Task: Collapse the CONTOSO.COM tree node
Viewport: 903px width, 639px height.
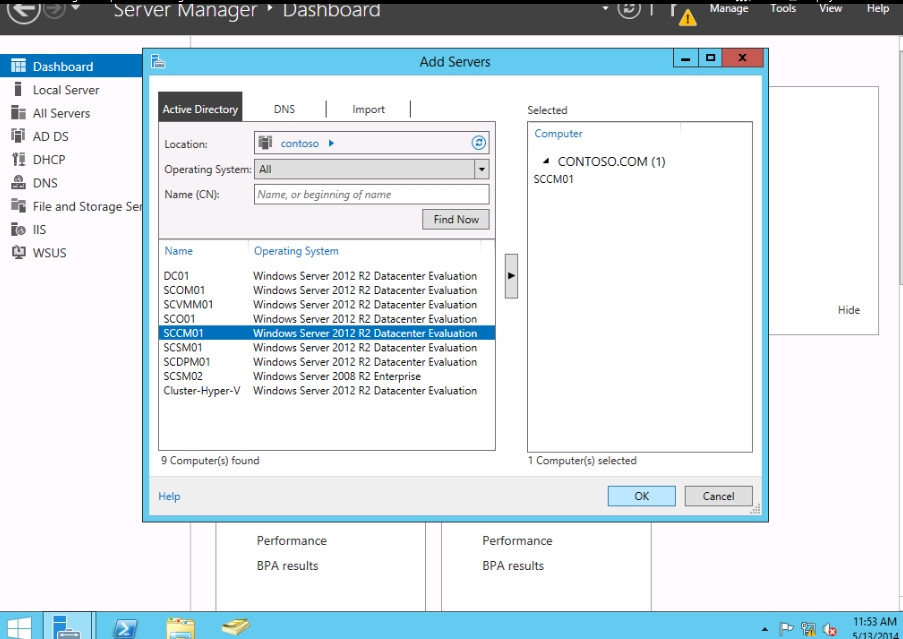Action: (x=546, y=161)
